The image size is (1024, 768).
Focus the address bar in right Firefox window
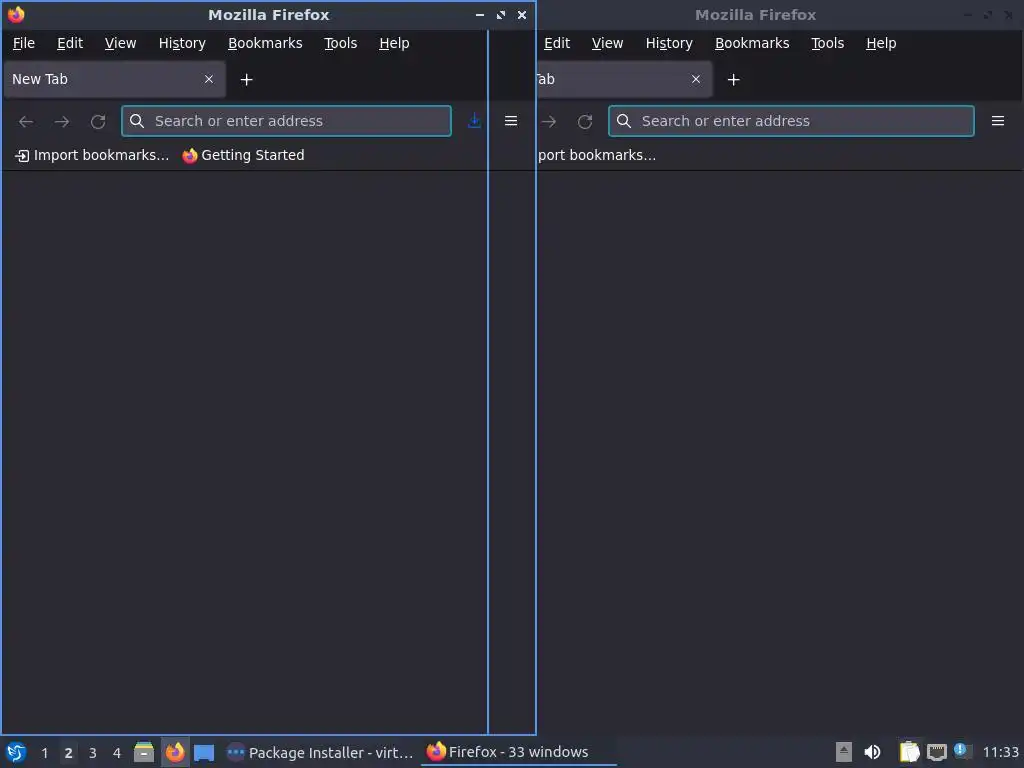click(x=791, y=121)
